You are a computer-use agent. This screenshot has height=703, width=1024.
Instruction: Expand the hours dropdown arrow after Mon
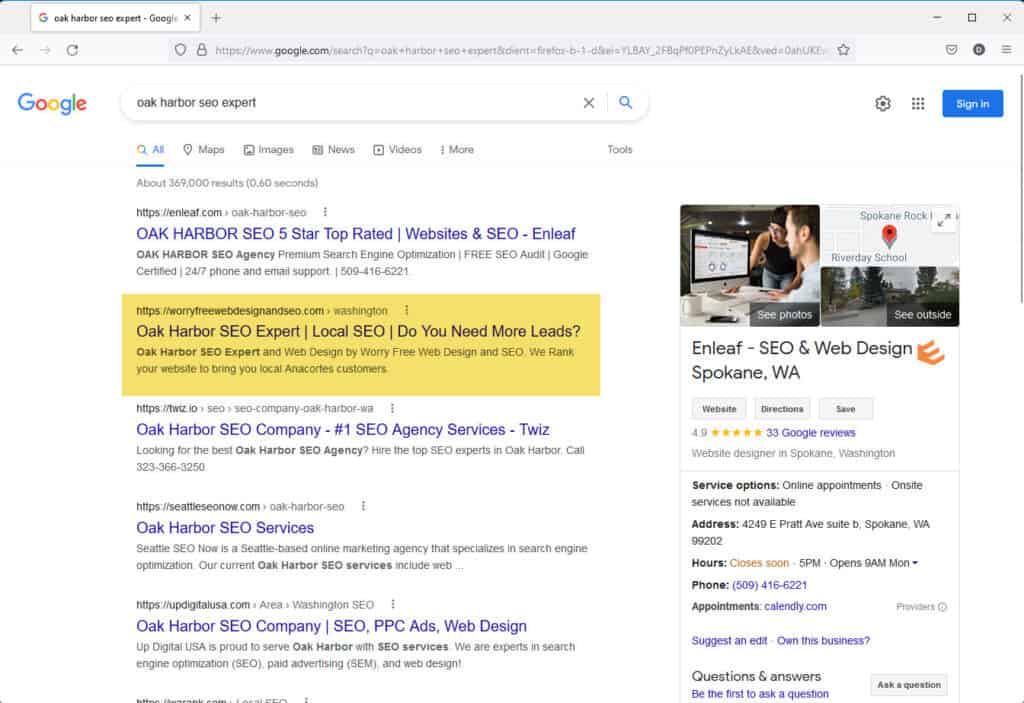point(915,563)
